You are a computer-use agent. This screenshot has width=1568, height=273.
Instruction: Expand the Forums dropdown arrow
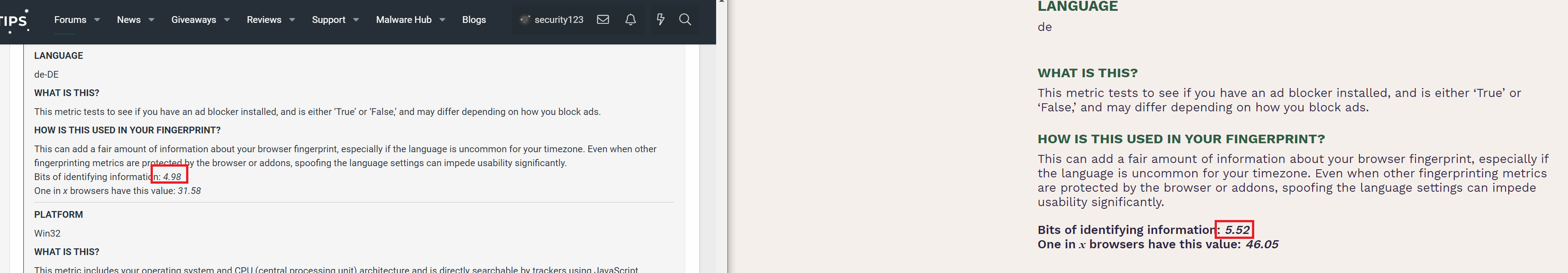97,20
